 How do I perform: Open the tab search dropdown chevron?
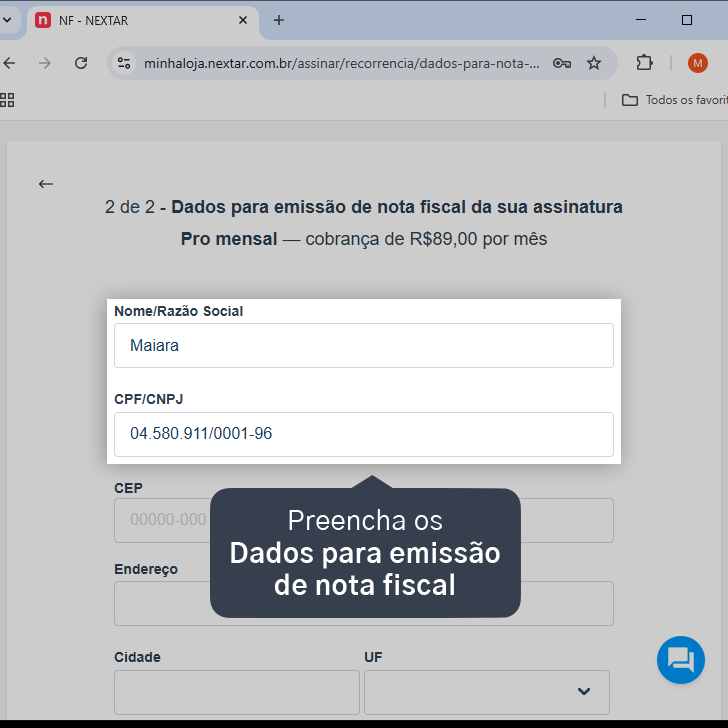coord(7,20)
